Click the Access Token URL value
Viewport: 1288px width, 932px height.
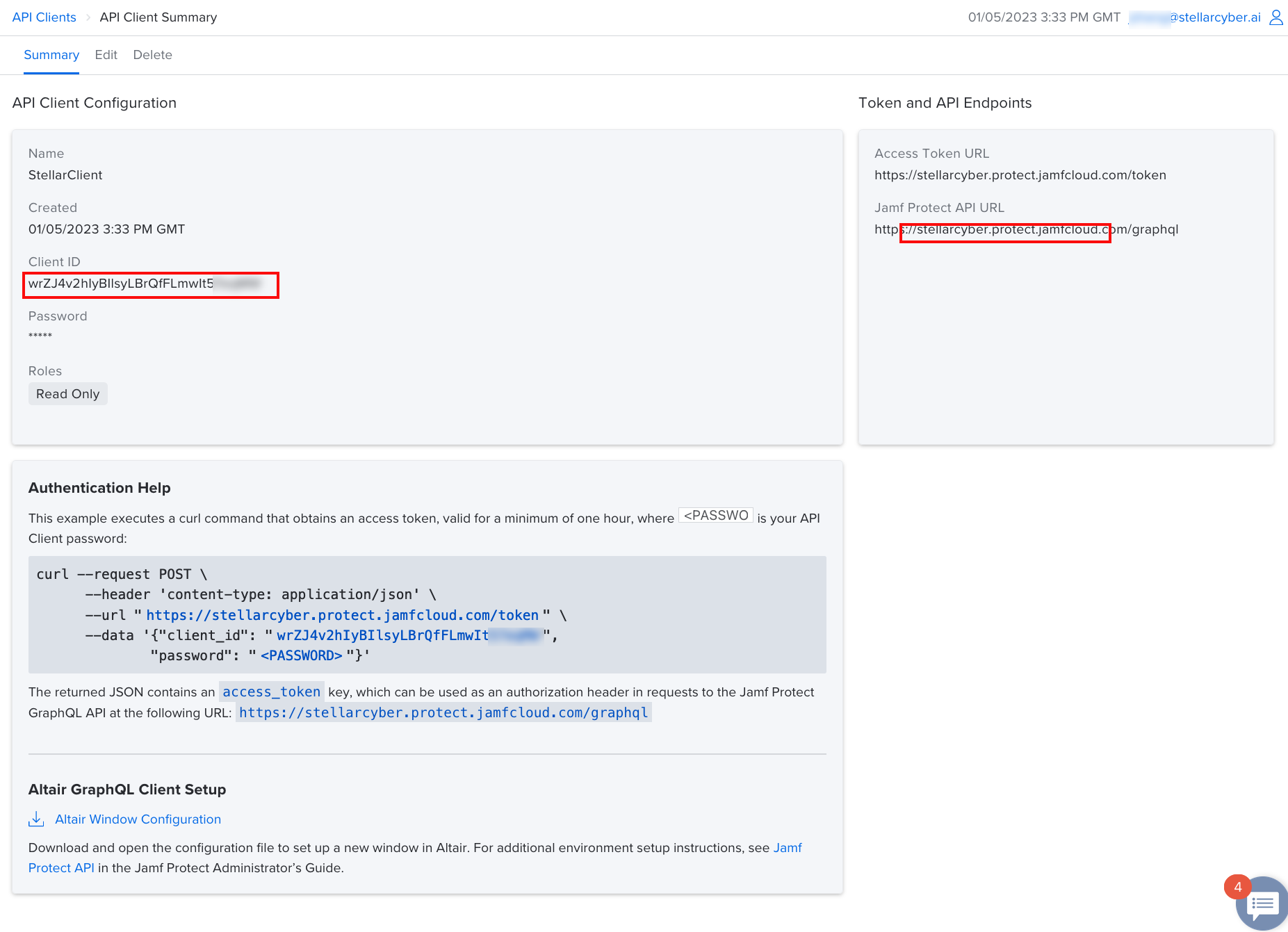(1020, 175)
